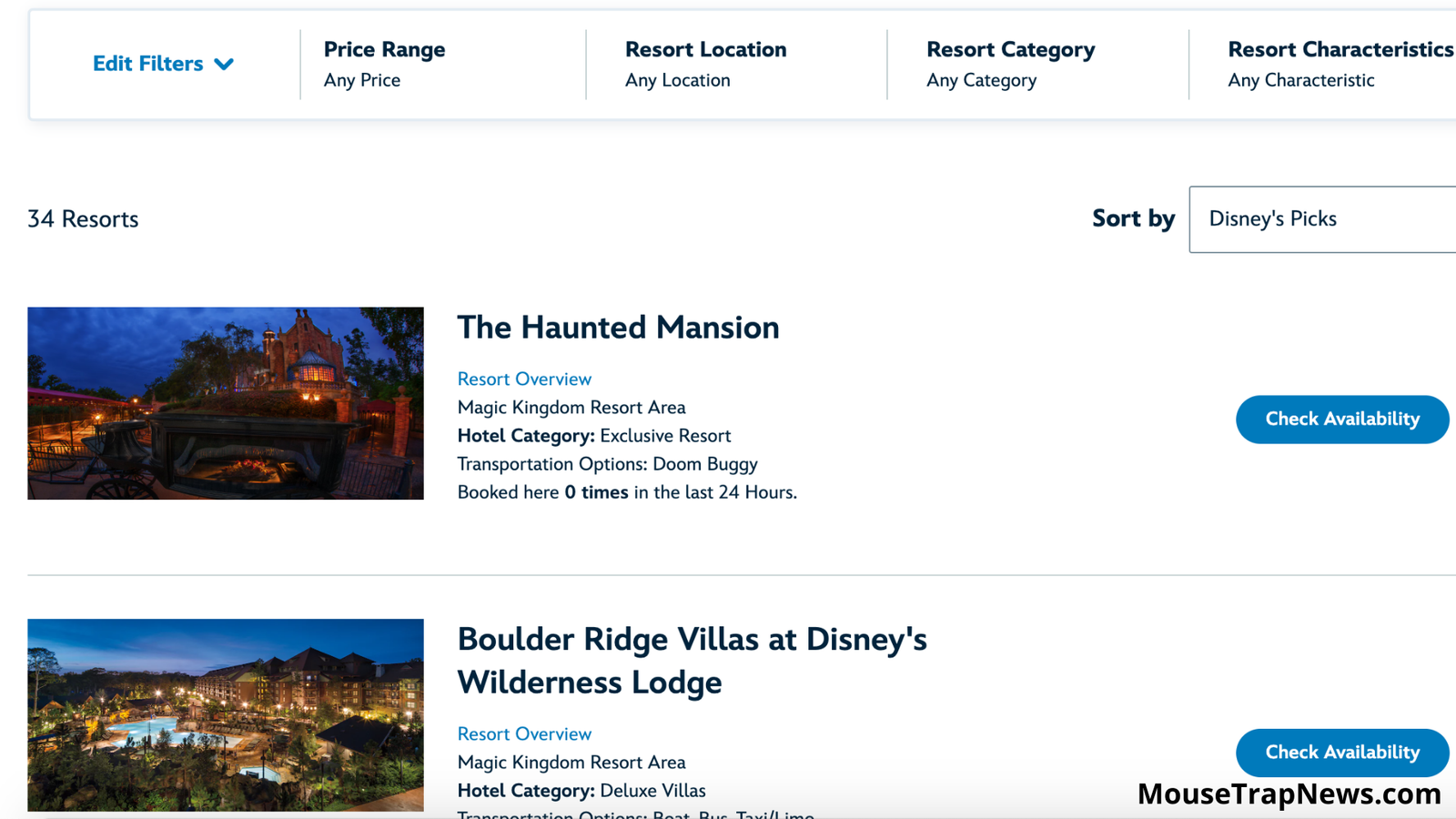Select 'Hotel Category: Deluxe Villas' text
Screen dimensions: 1456x819
point(581,791)
